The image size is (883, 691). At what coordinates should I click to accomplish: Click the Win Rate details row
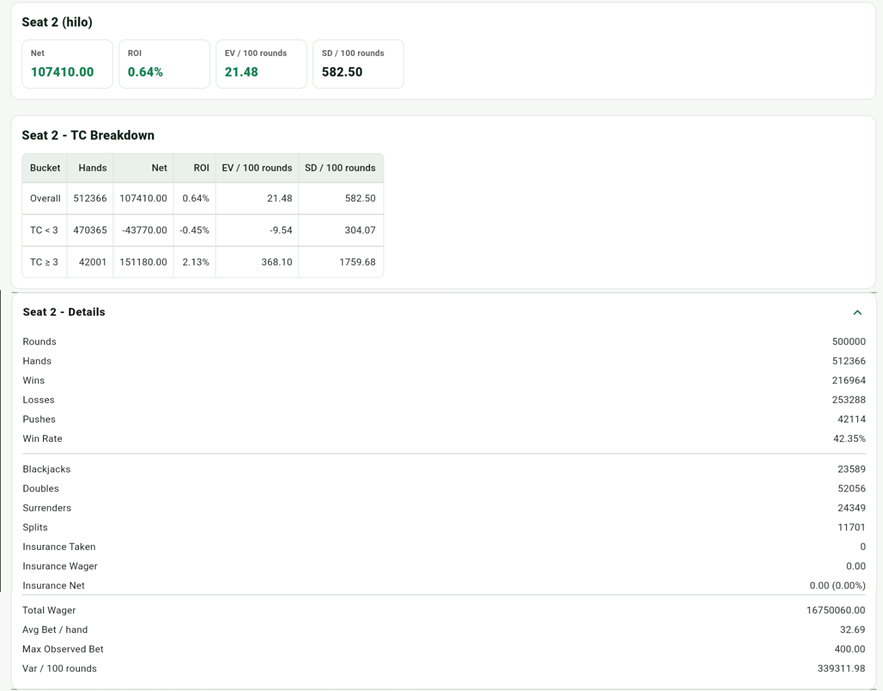click(x=444, y=439)
